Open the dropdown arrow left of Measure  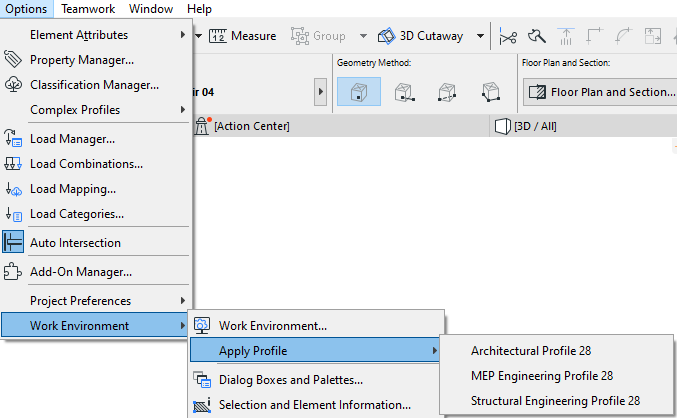pos(198,36)
